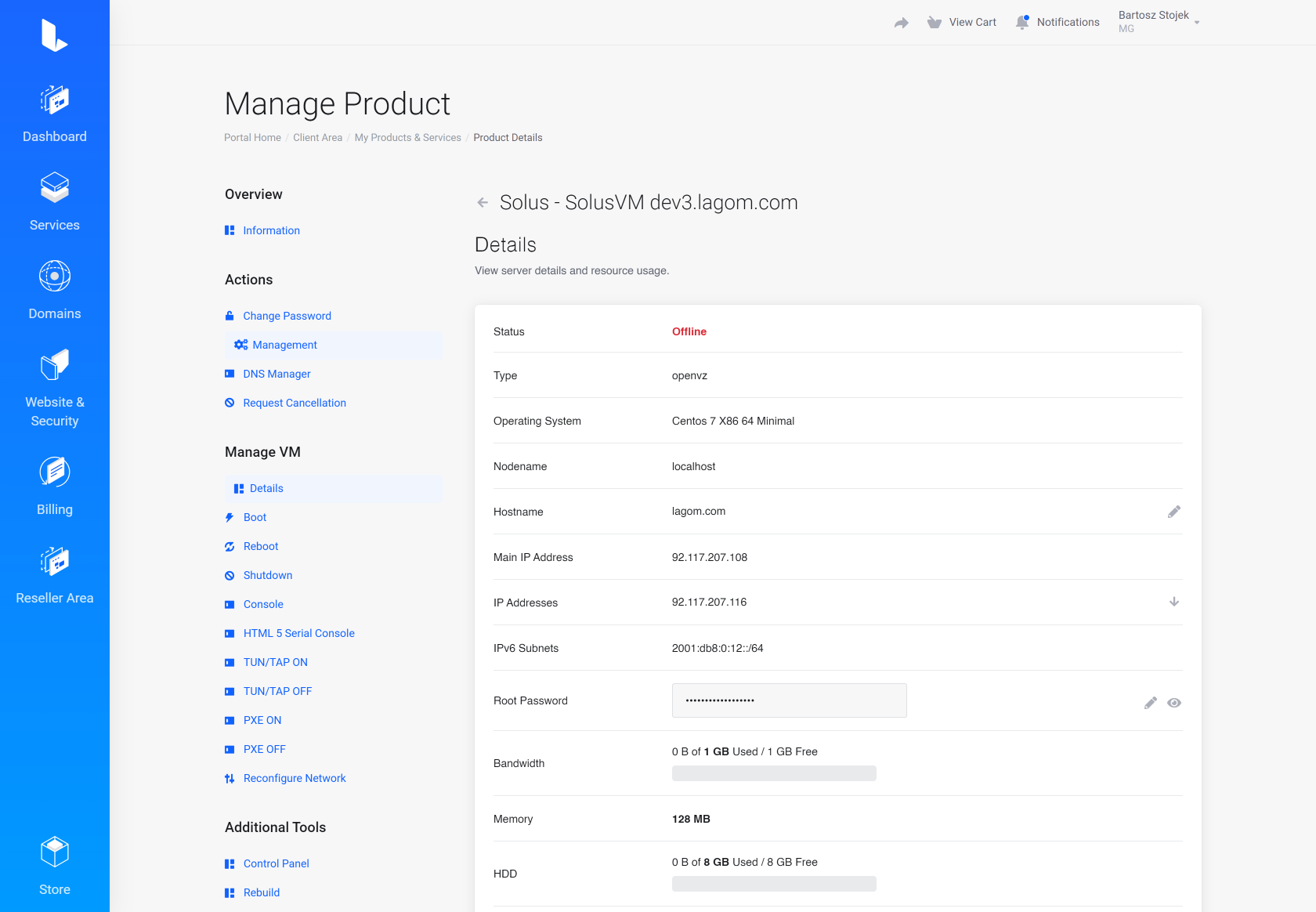Click the Request Cancellation link
Viewport: 1316px width, 912px height.
click(x=295, y=403)
